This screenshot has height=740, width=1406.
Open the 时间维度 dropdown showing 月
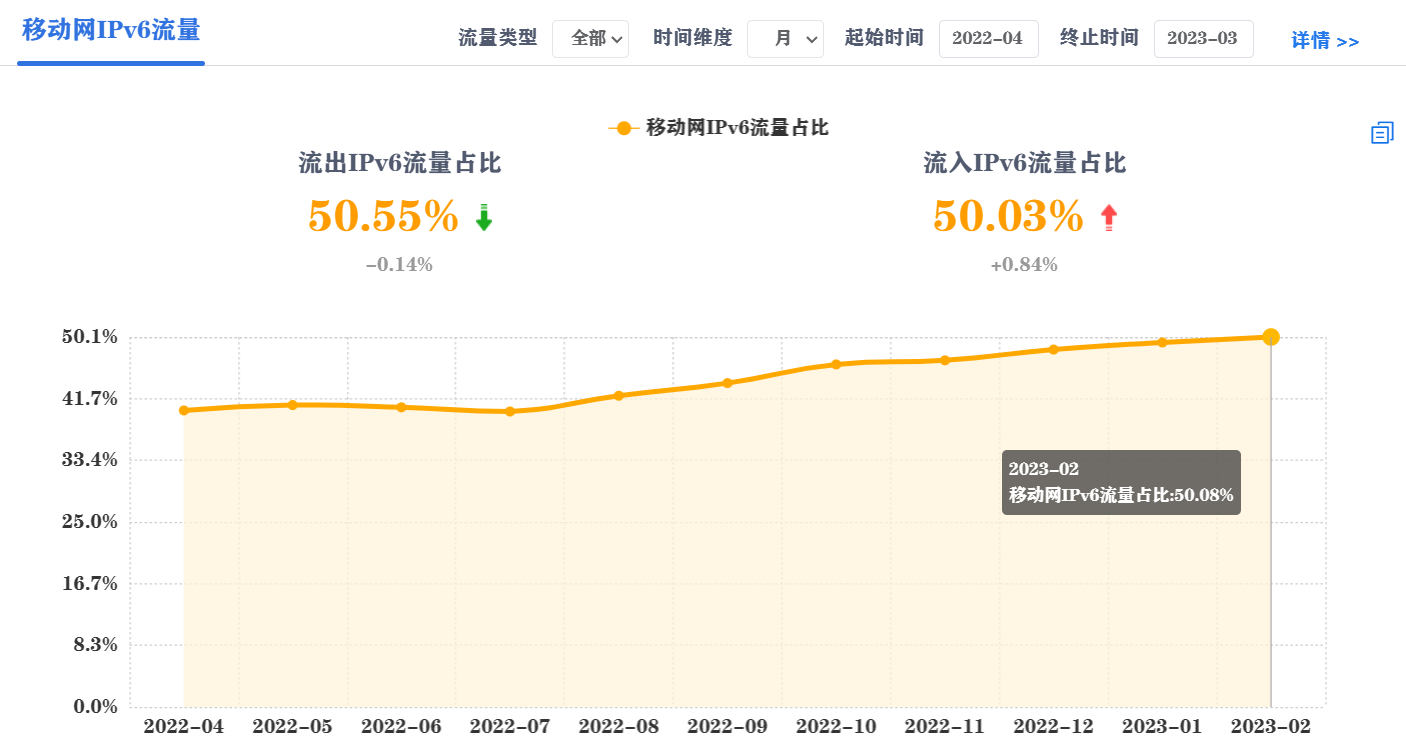(785, 39)
